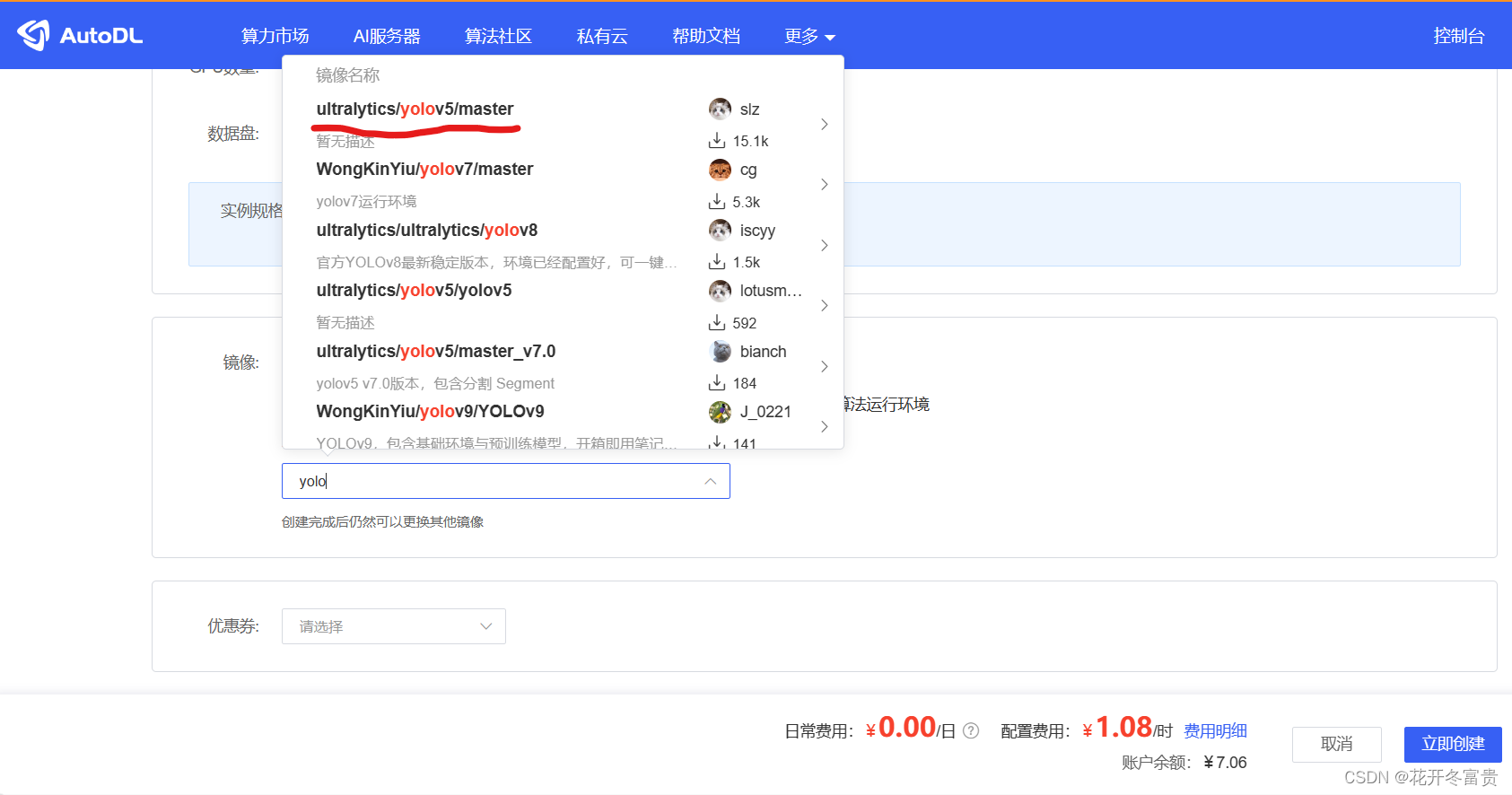Click the 官方YOLOv8最新稳定版本 description
This screenshot has width=1512, height=795.
496,262
